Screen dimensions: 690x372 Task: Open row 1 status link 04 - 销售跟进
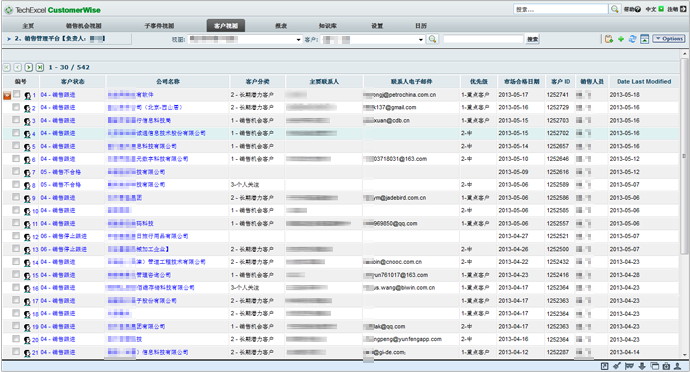coord(58,95)
